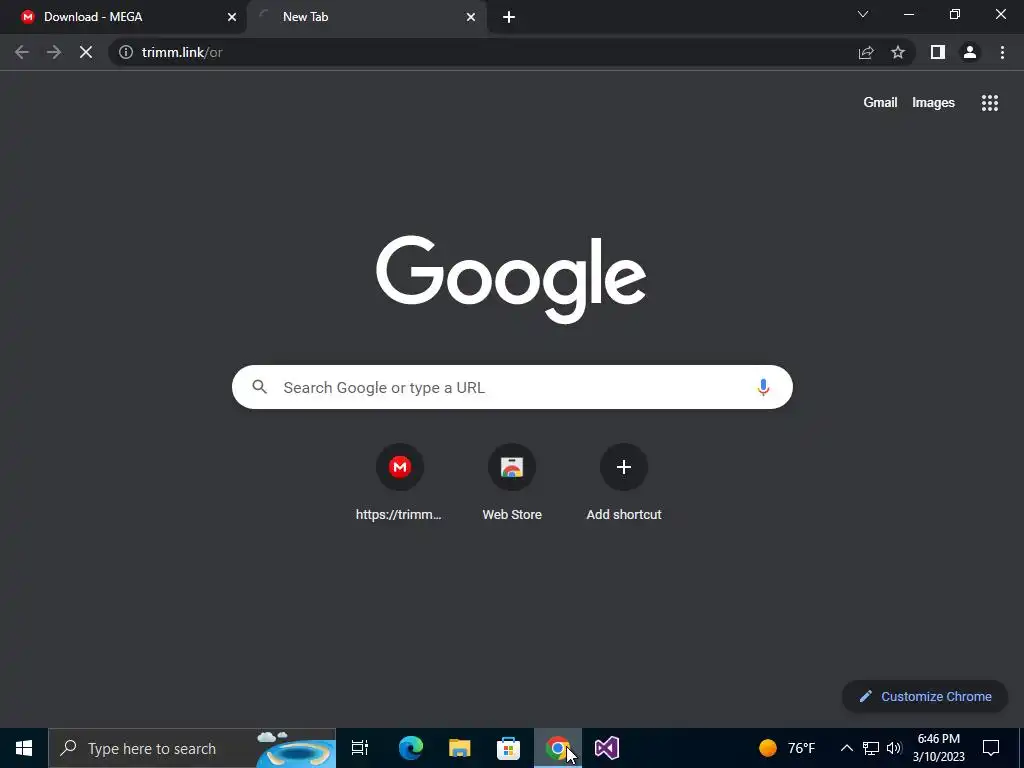Screen dimensions: 1024x768
Task: Start voice search with the microphone
Action: click(x=763, y=387)
